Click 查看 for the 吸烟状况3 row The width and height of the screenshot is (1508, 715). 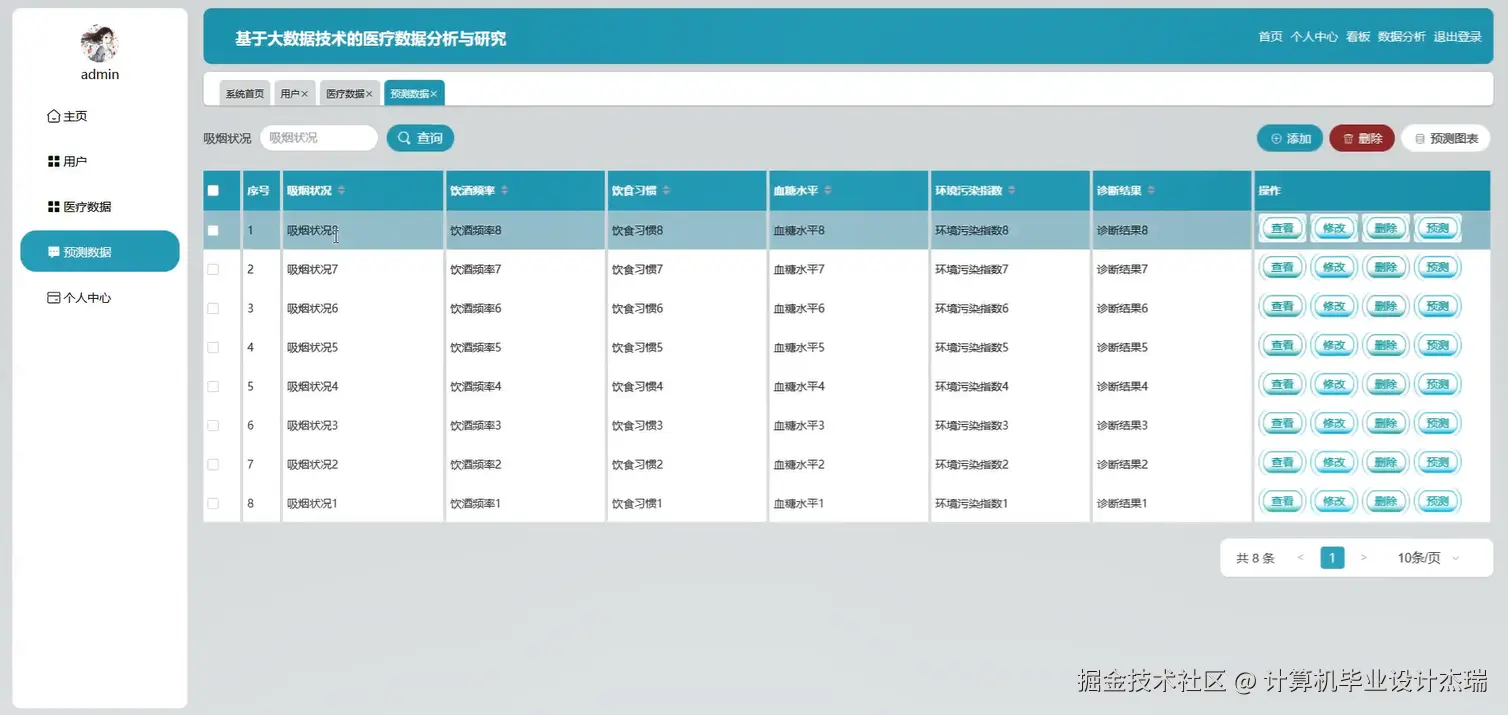coord(1282,424)
